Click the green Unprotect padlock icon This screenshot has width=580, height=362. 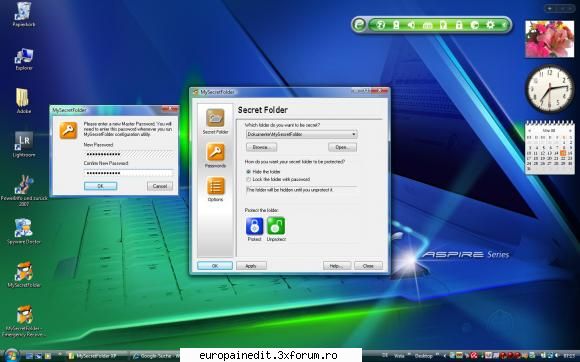(276, 226)
